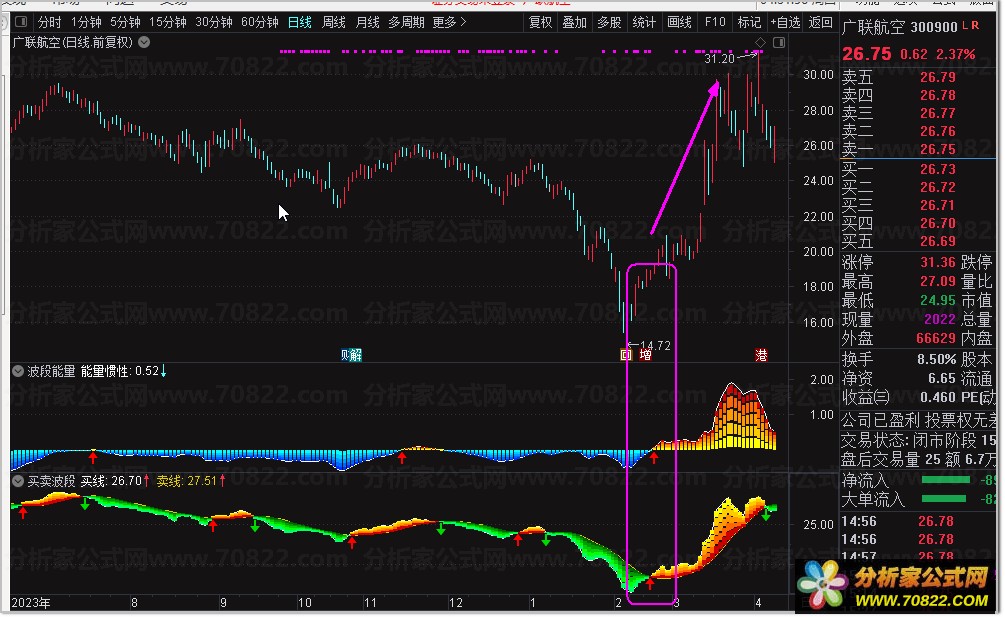1005x617 pixels.
Task: Click the 换手 value 8.50%
Action: (936, 359)
